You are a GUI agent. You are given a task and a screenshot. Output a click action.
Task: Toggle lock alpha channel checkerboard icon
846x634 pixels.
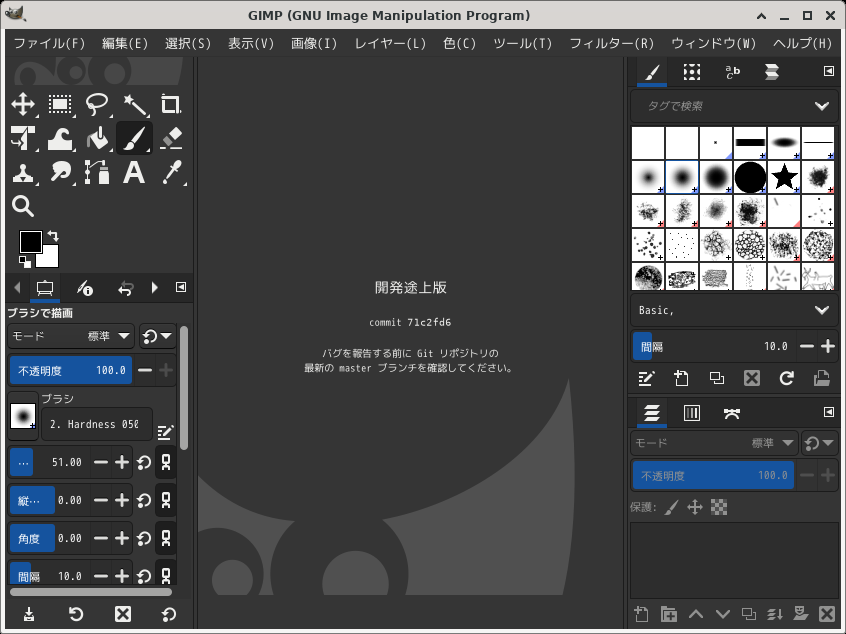718,508
